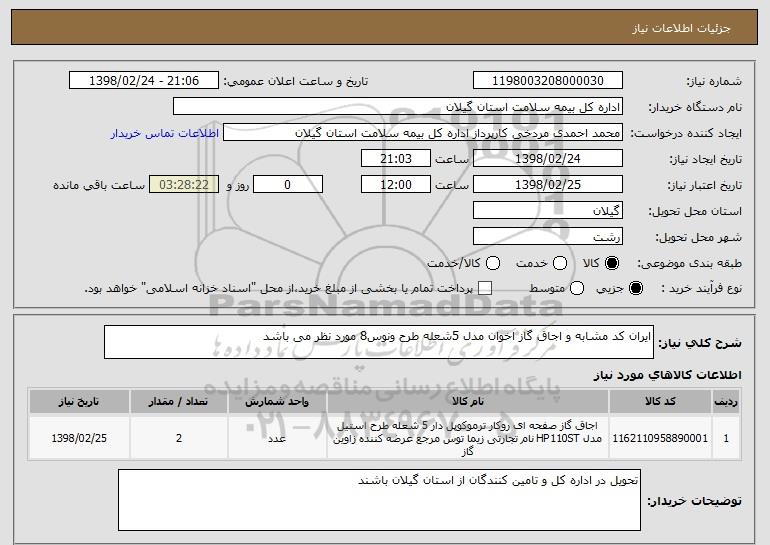Screen dimensions: 770x545
Task: Click the واحد شمارش column header
Action: click(277, 402)
